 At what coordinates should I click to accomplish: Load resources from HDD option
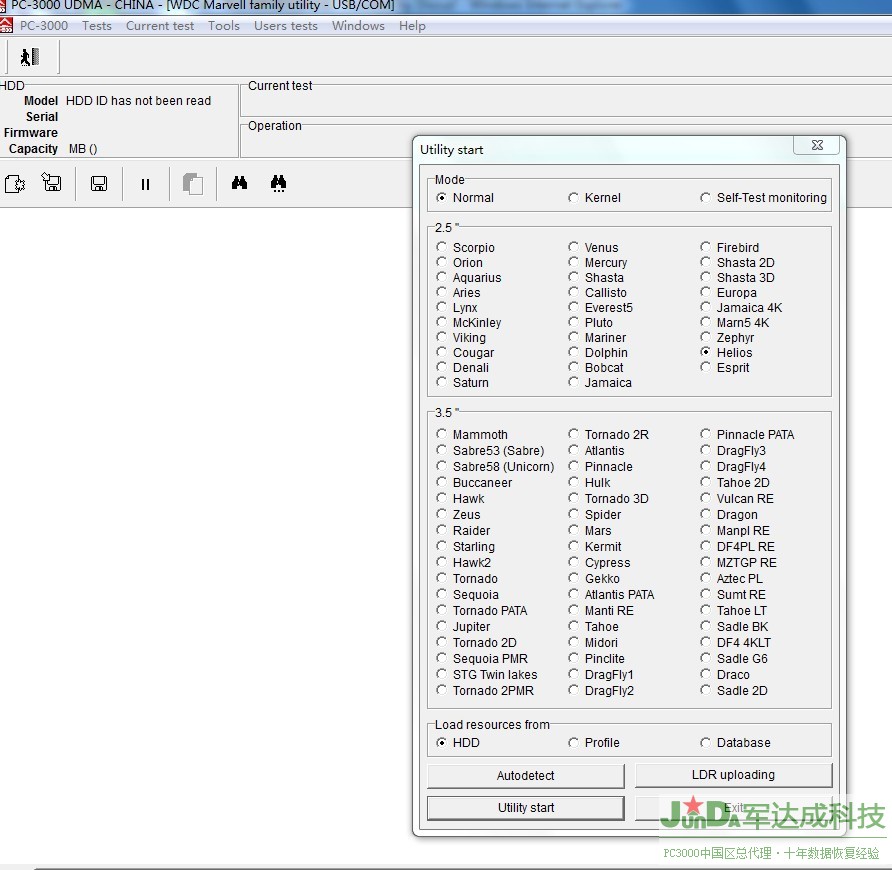click(x=441, y=743)
